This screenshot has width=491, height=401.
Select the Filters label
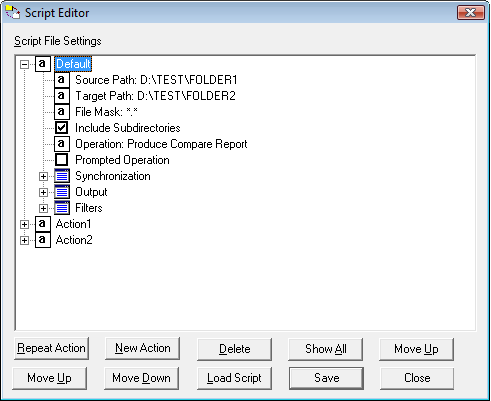pos(89,208)
